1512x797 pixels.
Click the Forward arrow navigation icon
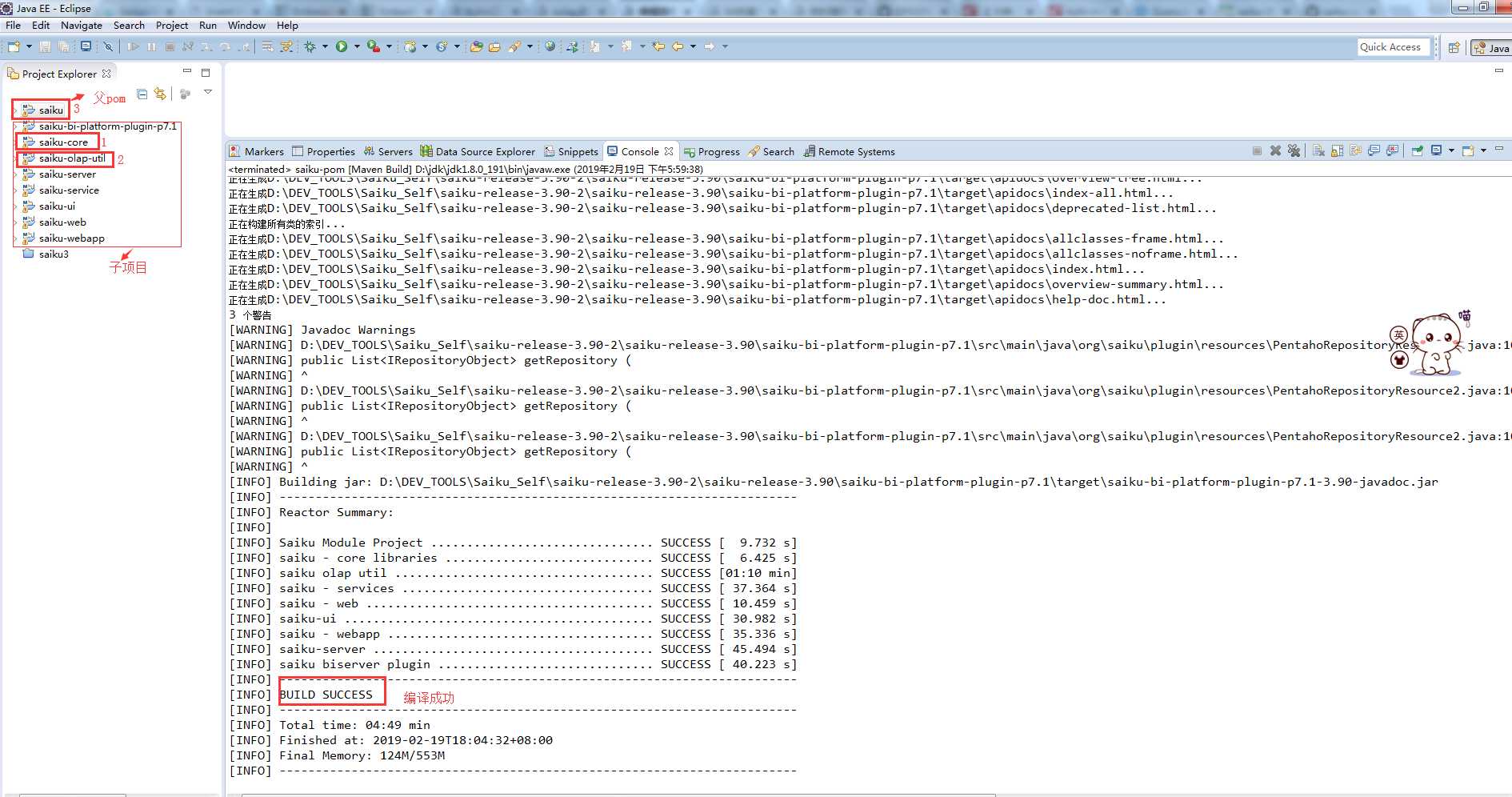click(710, 46)
